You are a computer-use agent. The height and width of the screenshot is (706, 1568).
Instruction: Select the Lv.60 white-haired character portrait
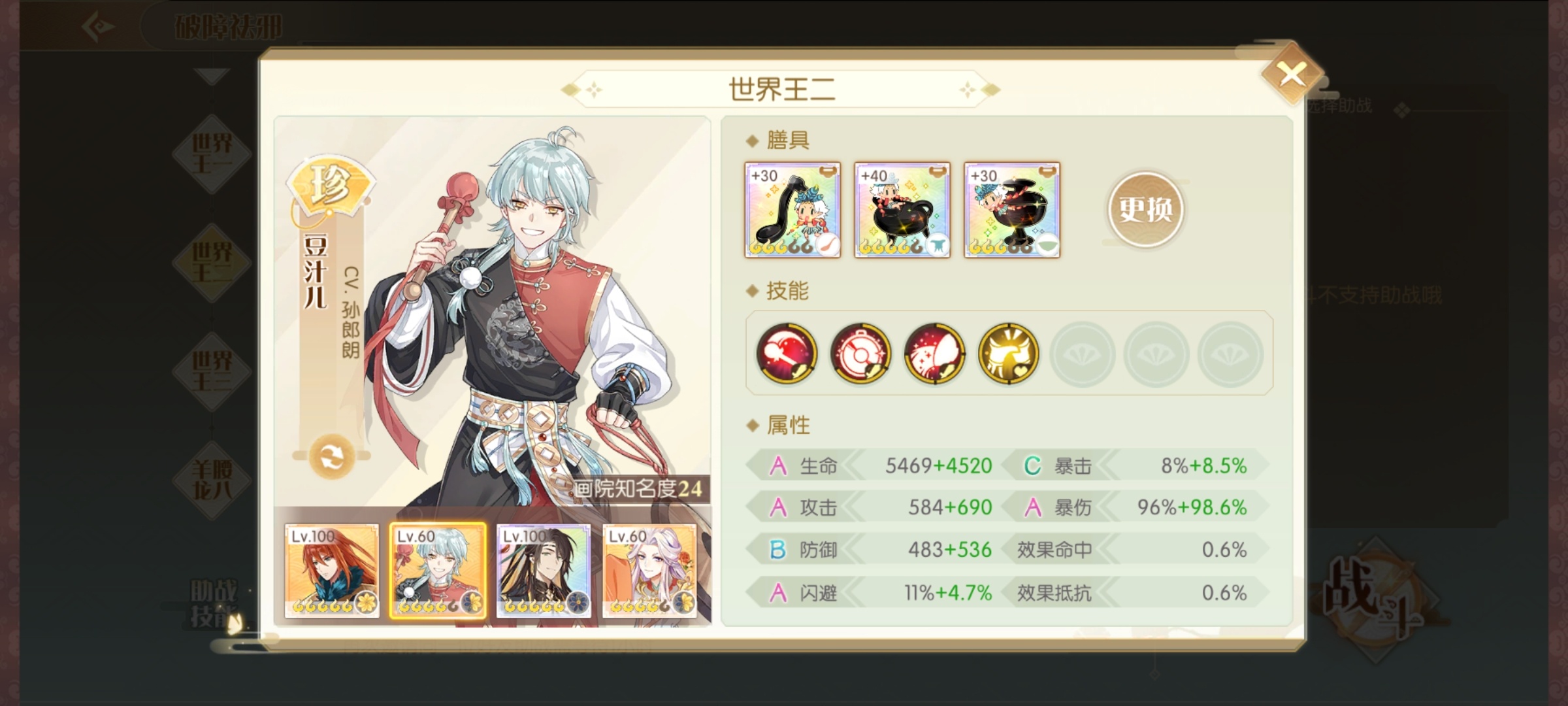649,571
